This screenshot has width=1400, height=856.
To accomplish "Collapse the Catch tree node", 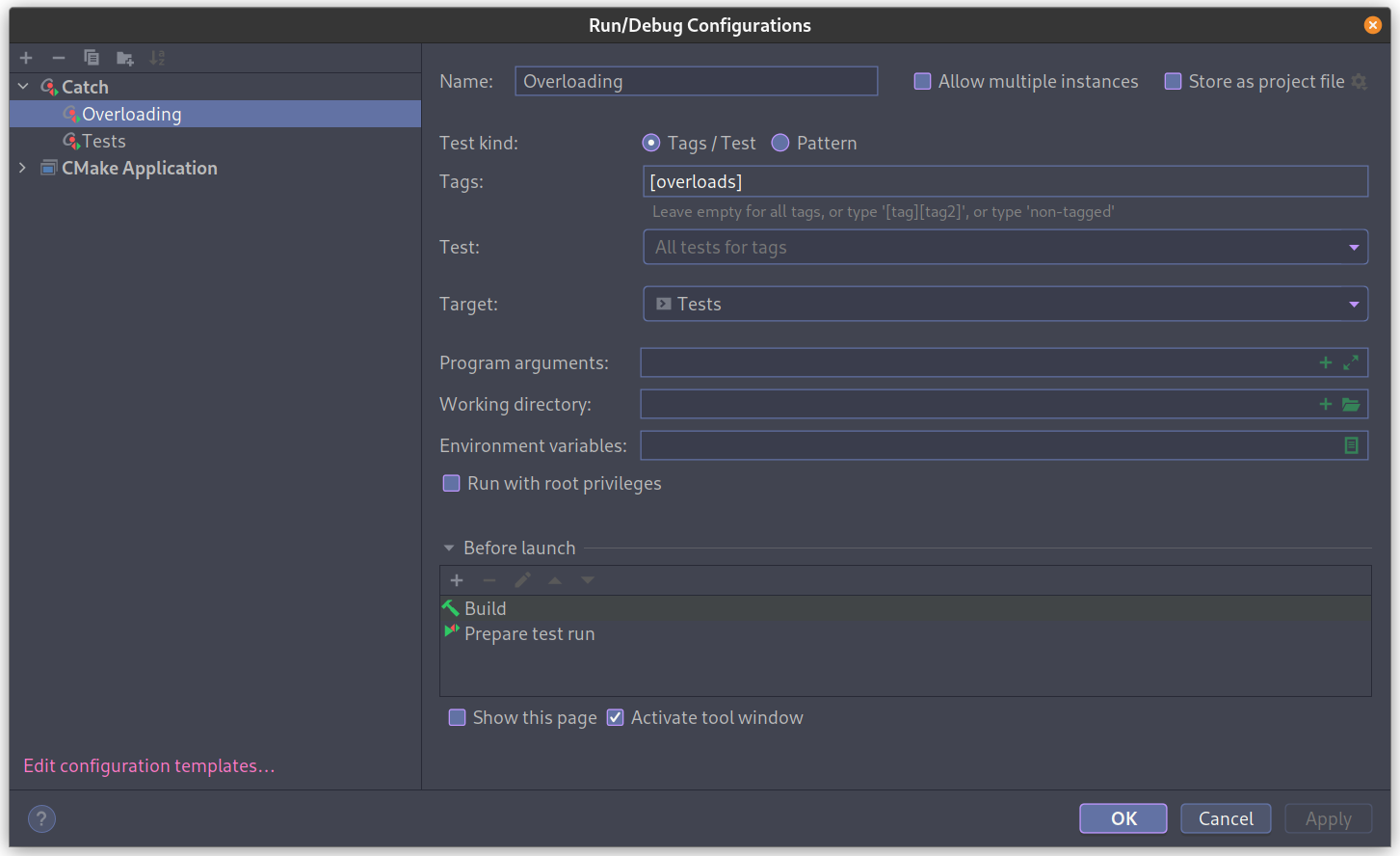I will (x=23, y=87).
